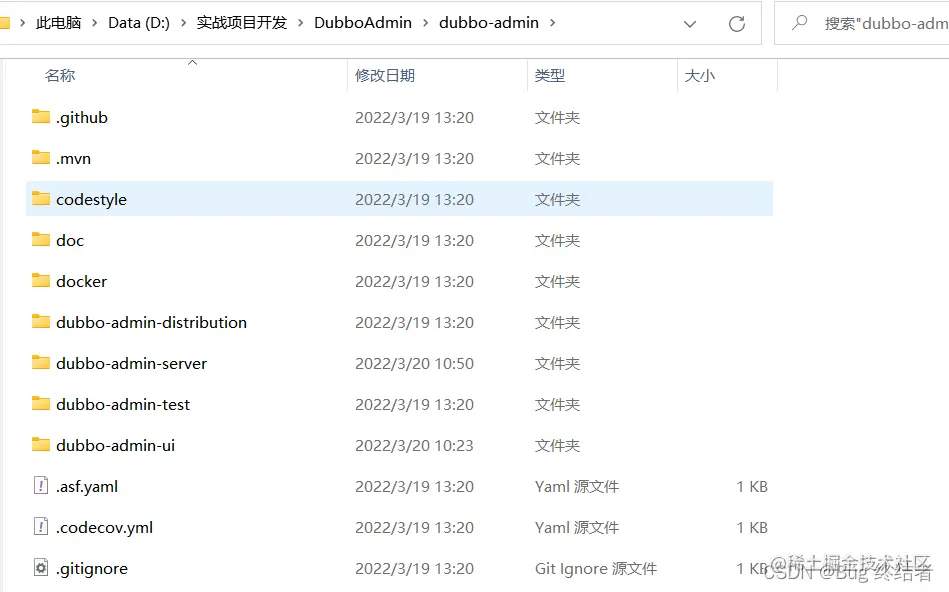Viewport: 949px width, 592px height.
Task: Go to 实战项目开发 in breadcrumb
Action: pos(241,23)
